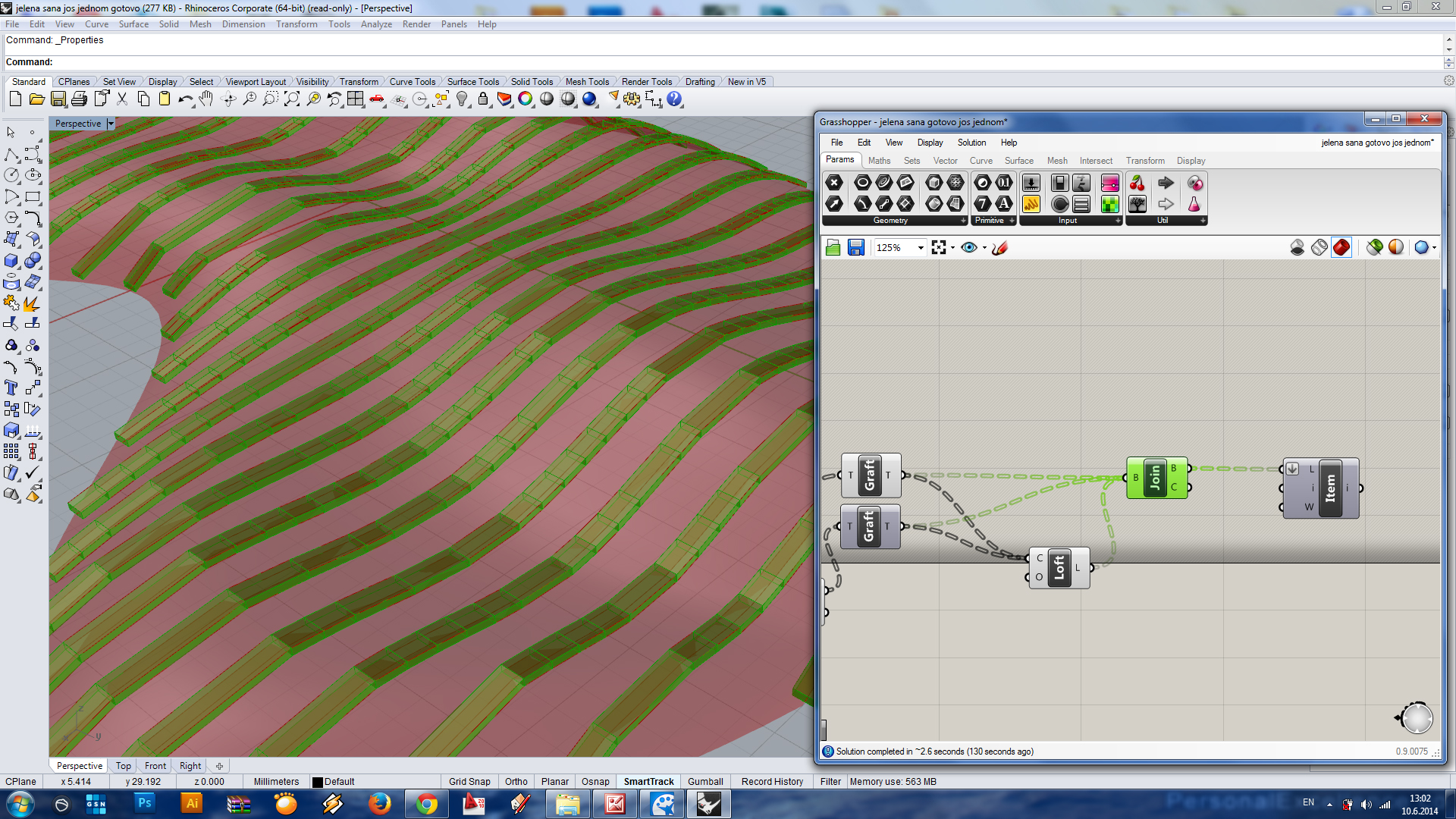Select the green Join component on canvas
Image resolution: width=1456 pixels, height=819 pixels.
click(x=1156, y=478)
